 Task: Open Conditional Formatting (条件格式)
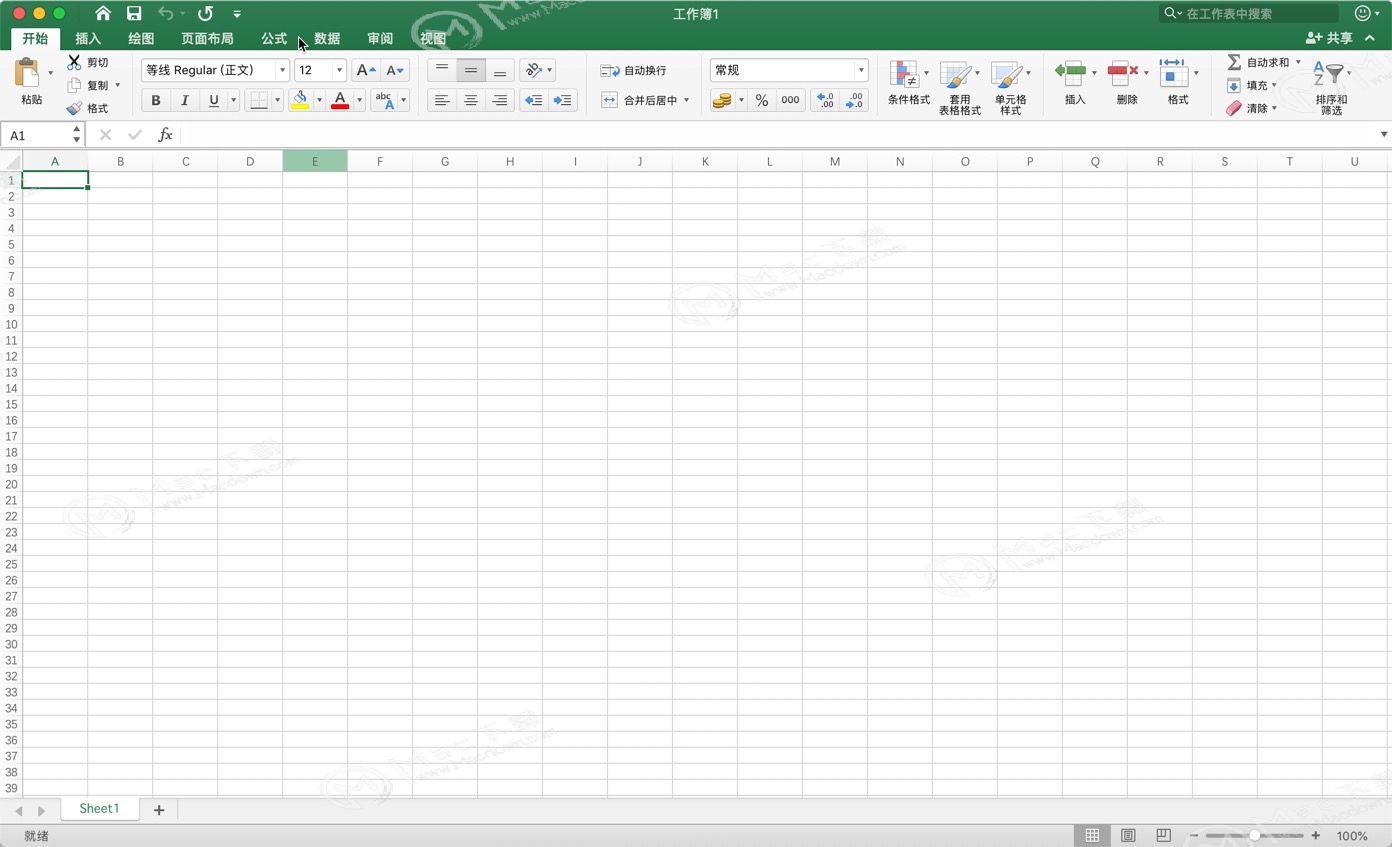tap(908, 84)
